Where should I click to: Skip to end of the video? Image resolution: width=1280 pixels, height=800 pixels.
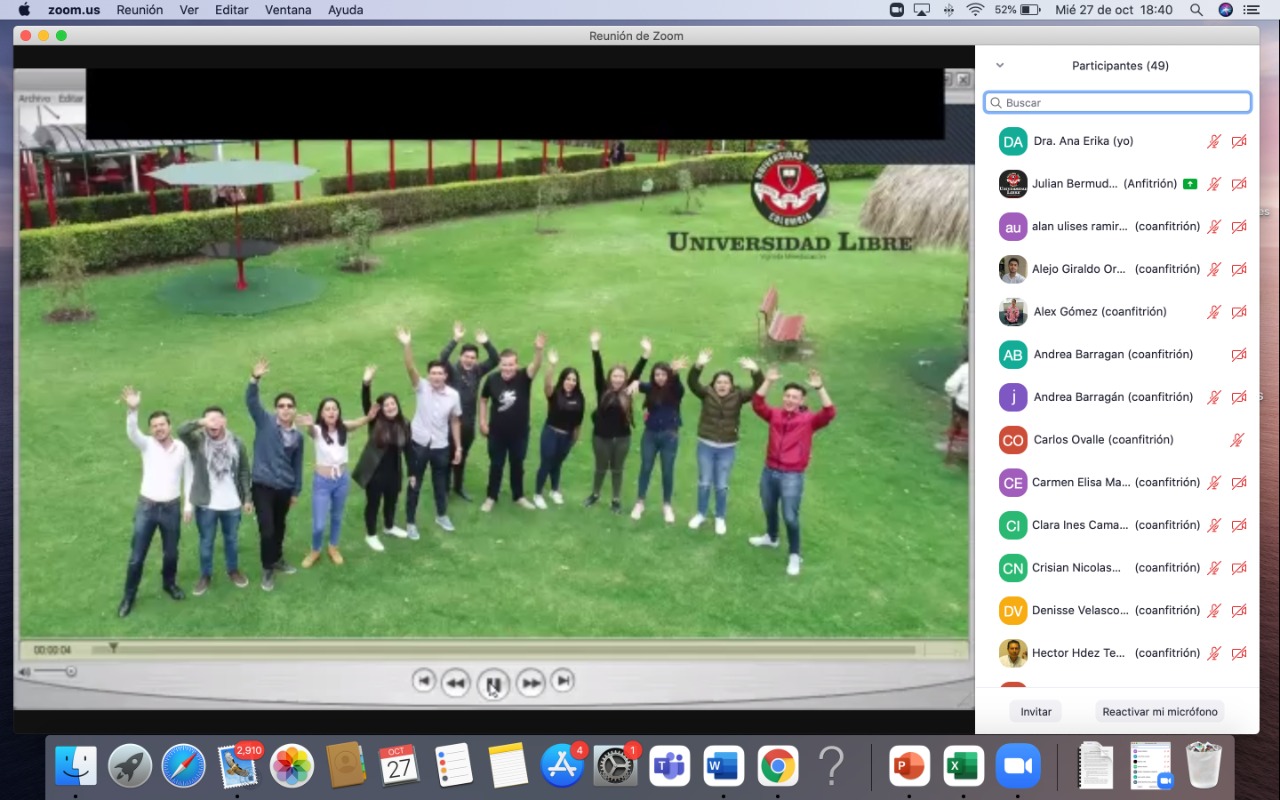point(563,681)
